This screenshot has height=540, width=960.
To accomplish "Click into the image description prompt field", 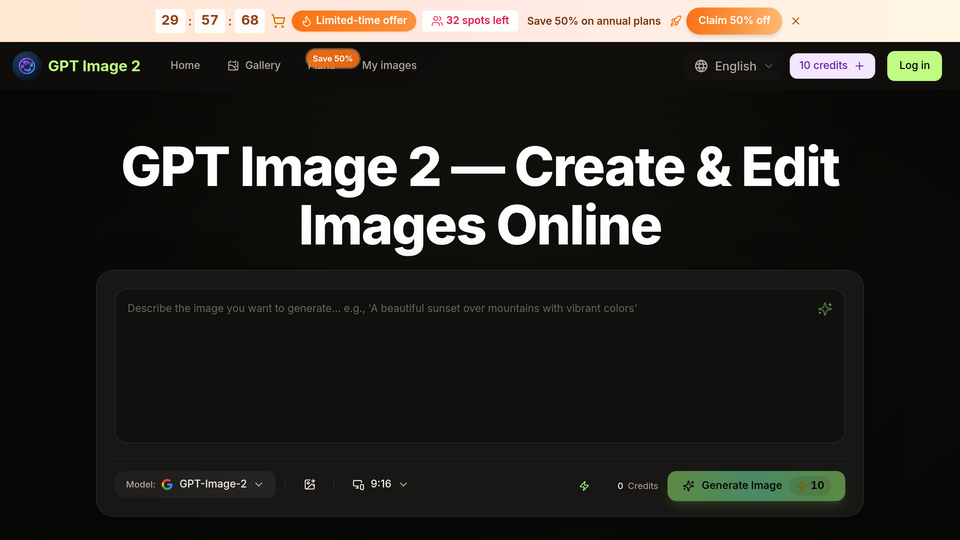I will tap(480, 366).
